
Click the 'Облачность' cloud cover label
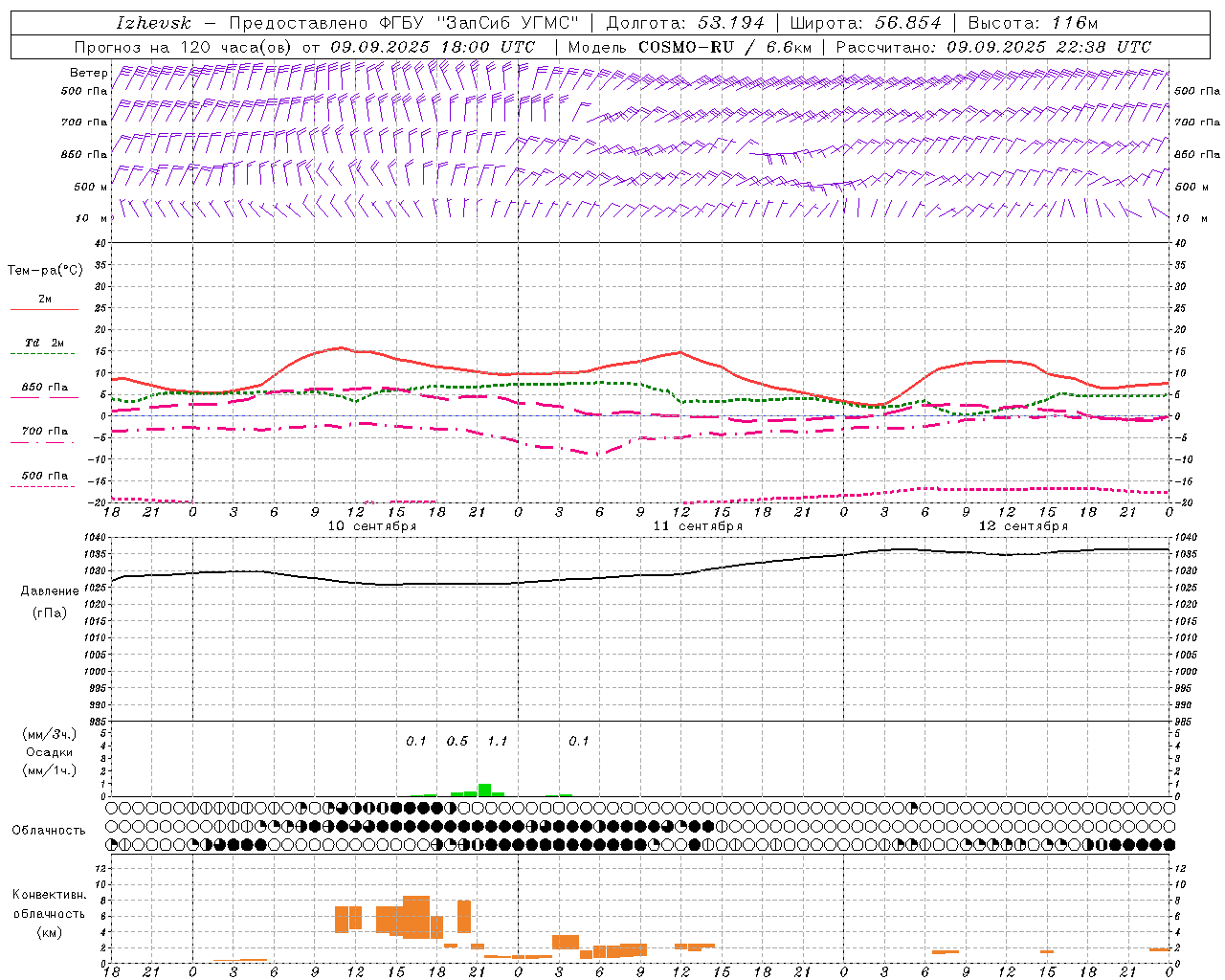click(x=49, y=831)
